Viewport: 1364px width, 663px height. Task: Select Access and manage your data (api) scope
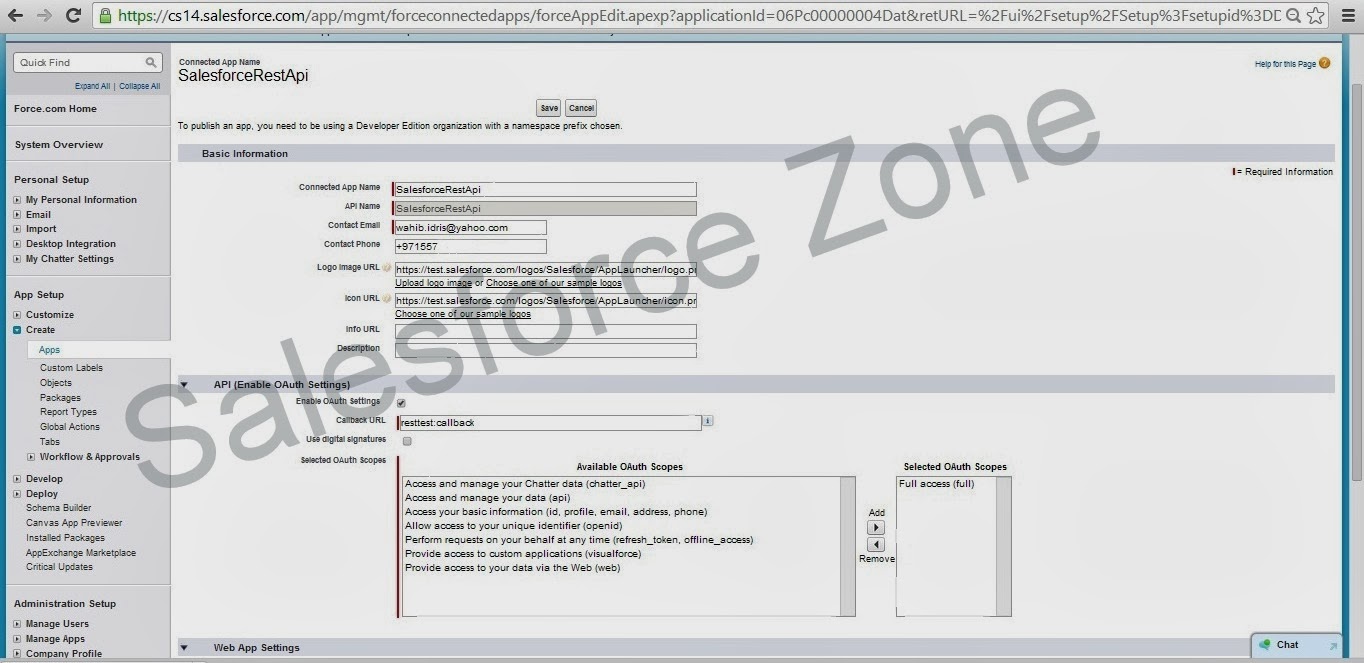coord(487,498)
